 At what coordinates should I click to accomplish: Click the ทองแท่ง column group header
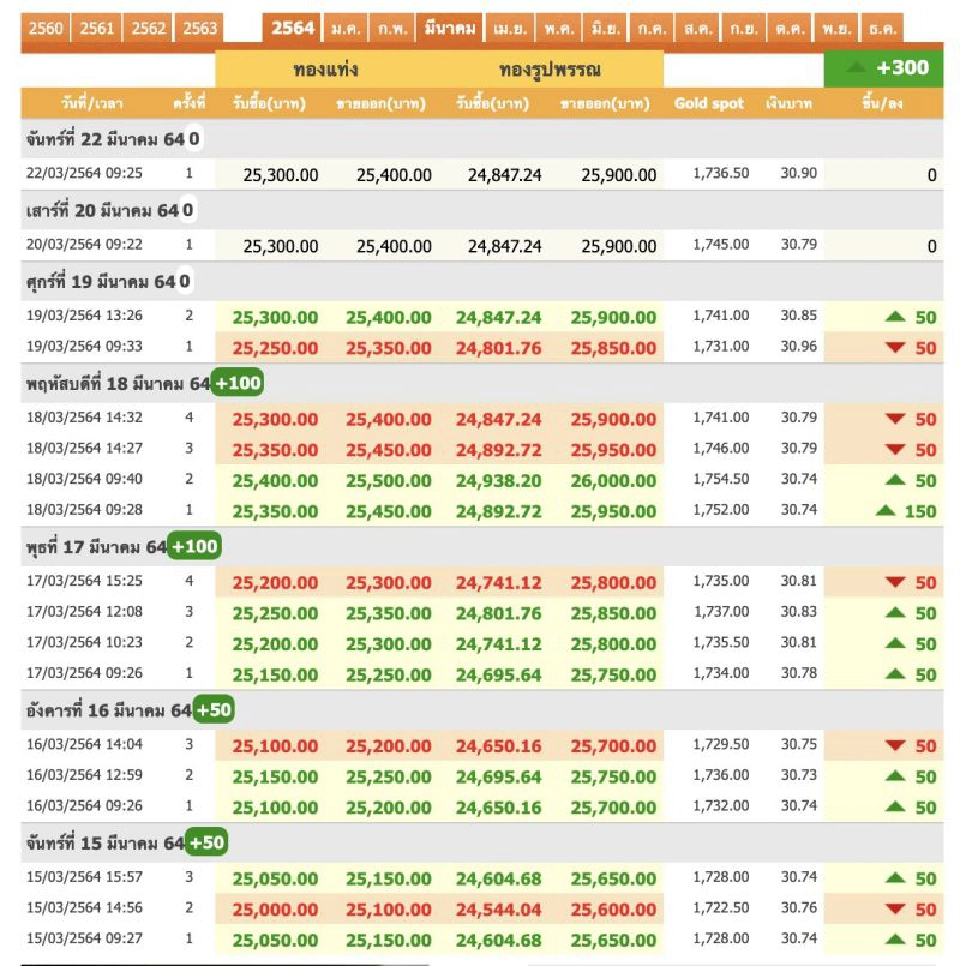pyautogui.click(x=326, y=70)
